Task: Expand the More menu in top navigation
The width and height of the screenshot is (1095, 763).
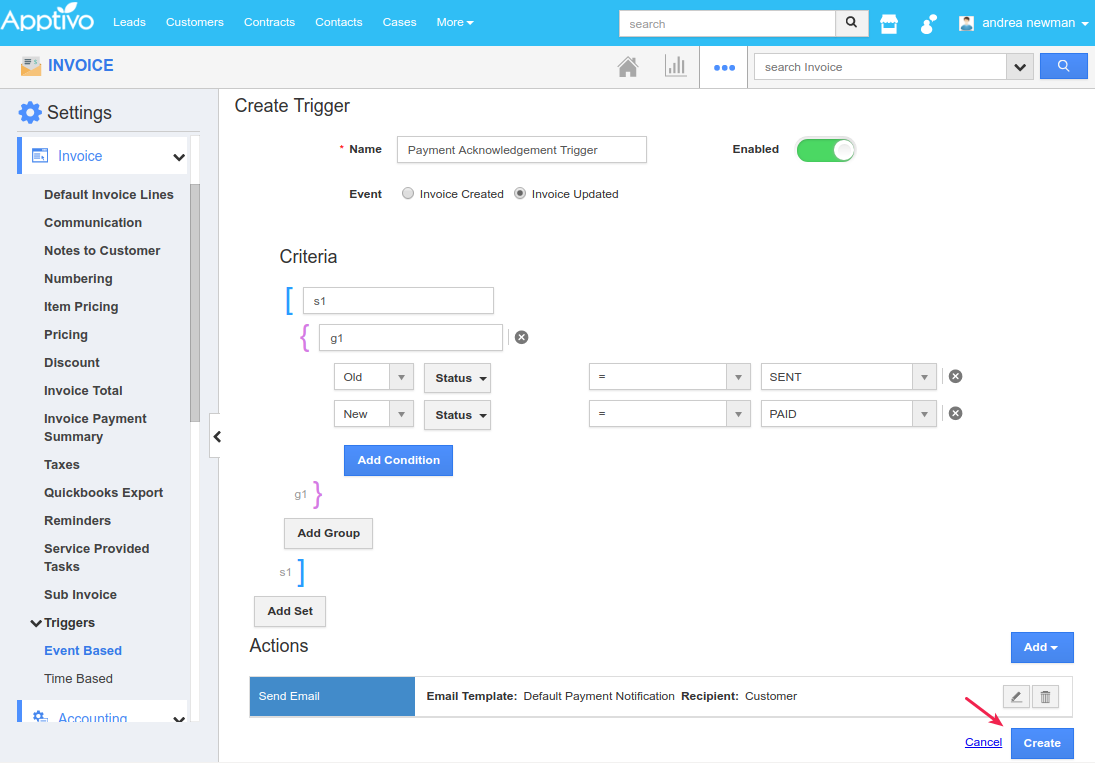Action: tap(455, 22)
